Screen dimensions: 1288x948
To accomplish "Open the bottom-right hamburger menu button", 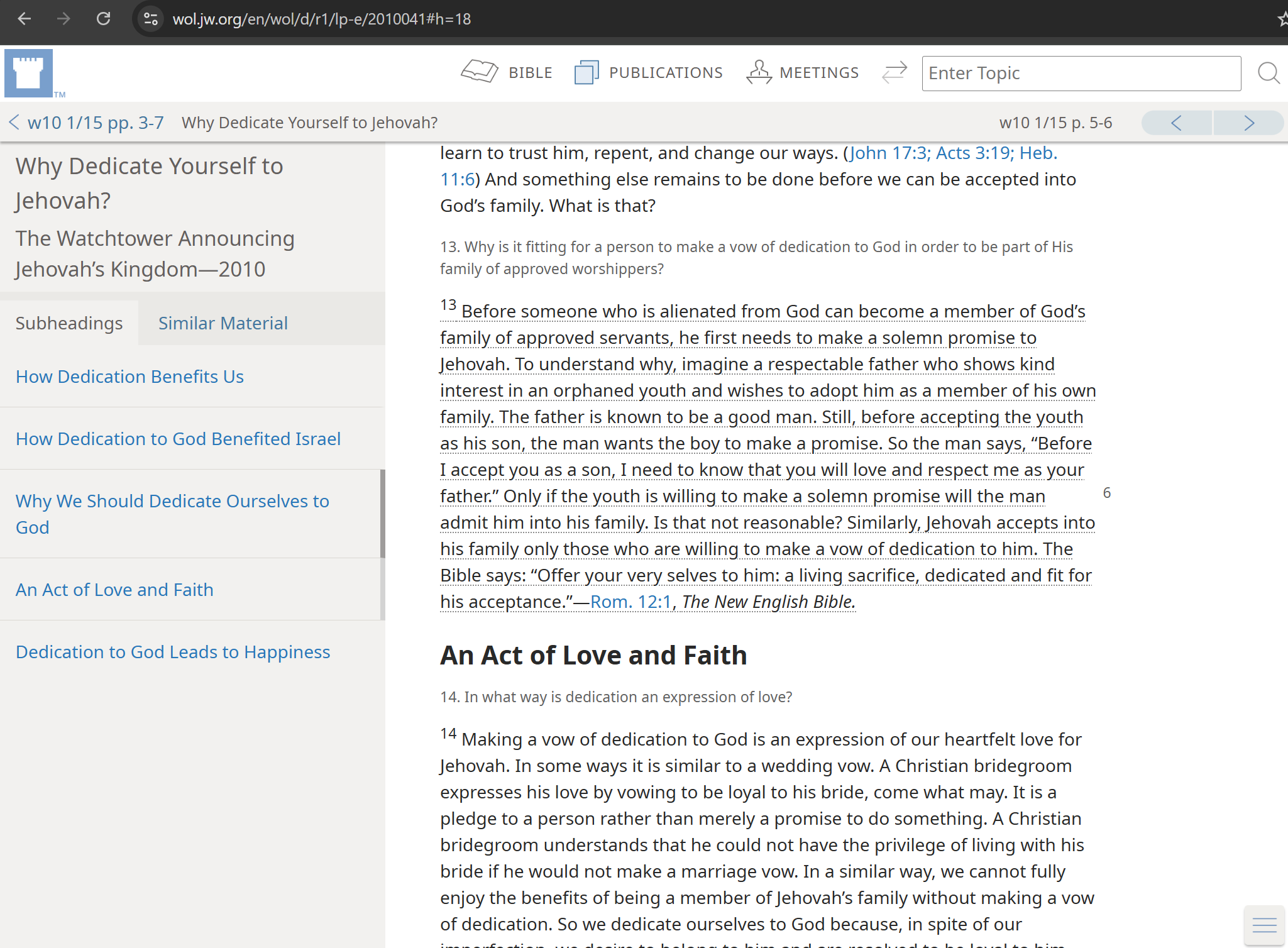I will pos(1264,925).
